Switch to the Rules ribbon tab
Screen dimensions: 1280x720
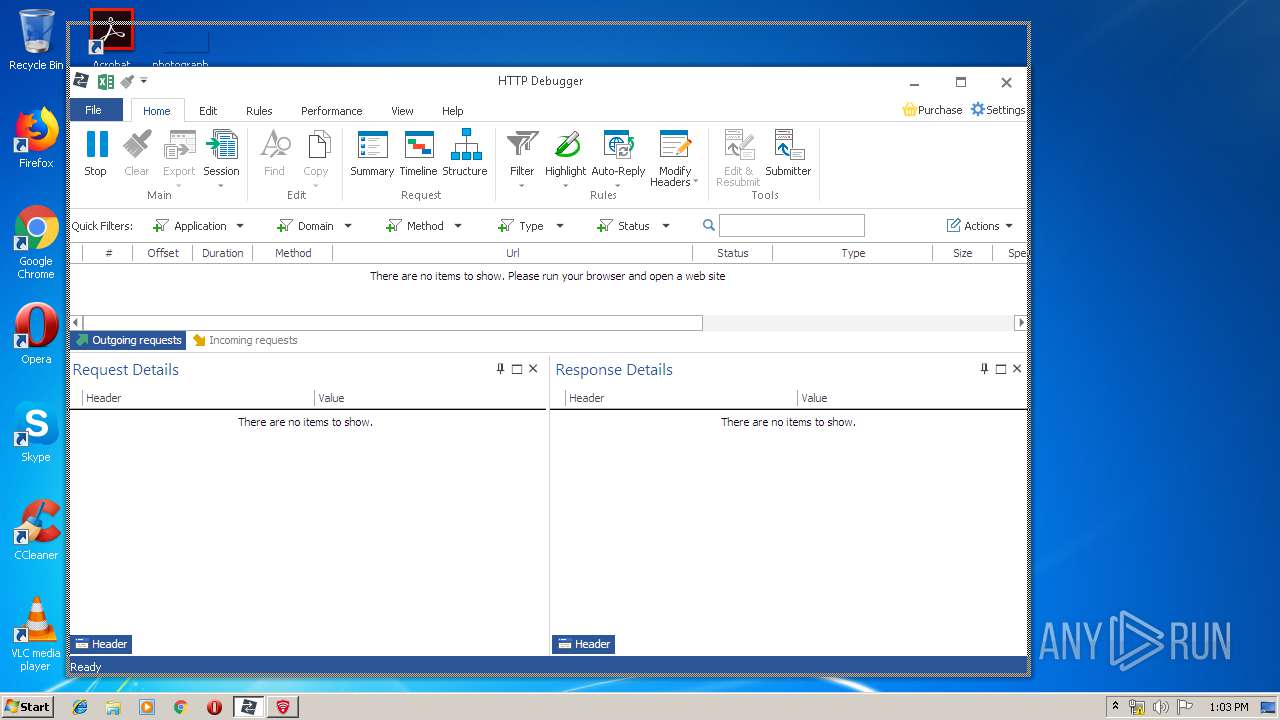259,111
